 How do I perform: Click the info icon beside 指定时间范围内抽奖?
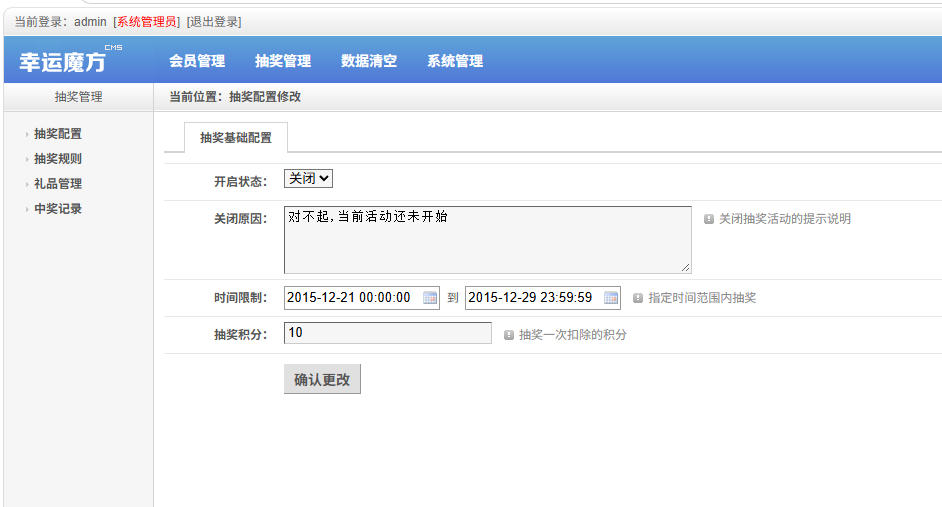pos(638,298)
